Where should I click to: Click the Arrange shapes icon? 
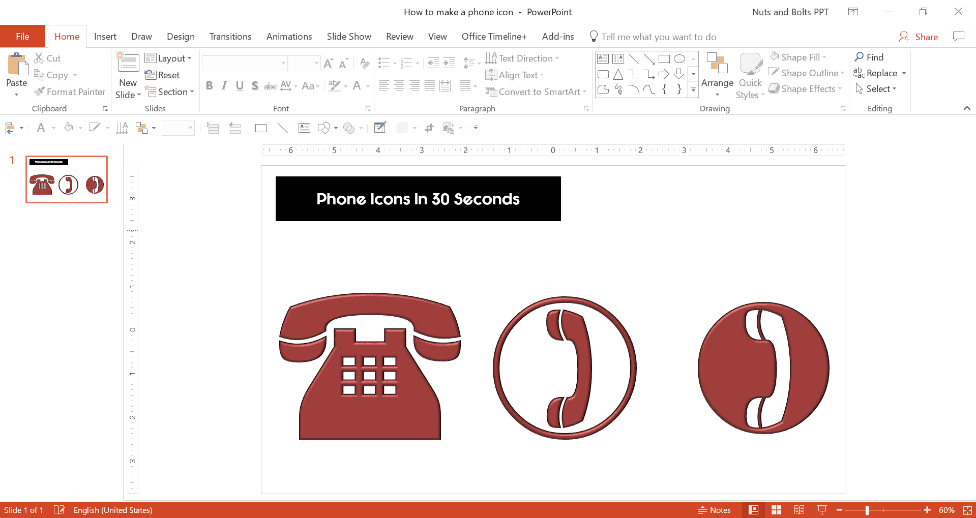point(717,64)
